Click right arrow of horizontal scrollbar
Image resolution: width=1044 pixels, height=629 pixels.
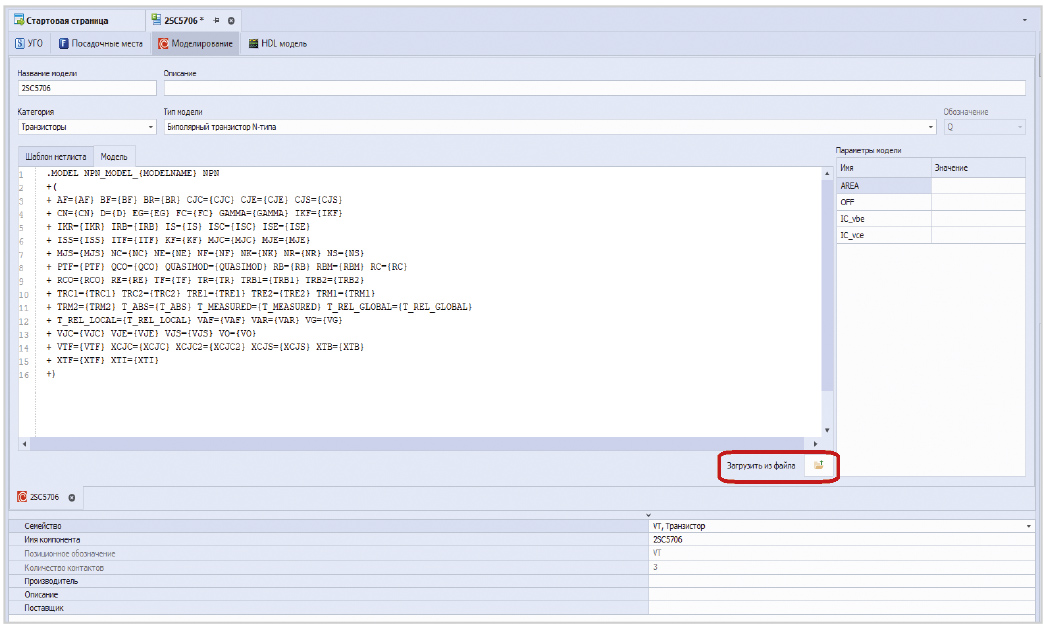815,443
